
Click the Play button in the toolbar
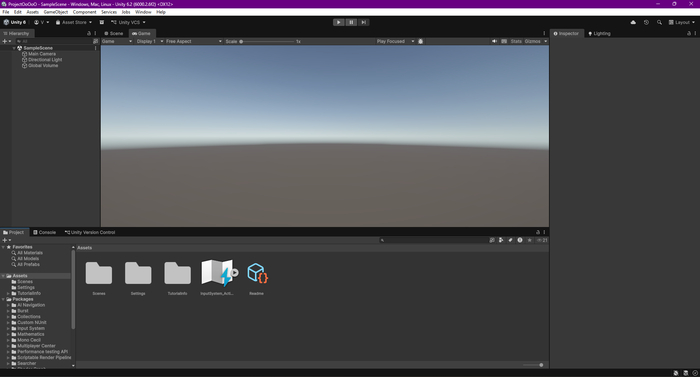(338, 22)
